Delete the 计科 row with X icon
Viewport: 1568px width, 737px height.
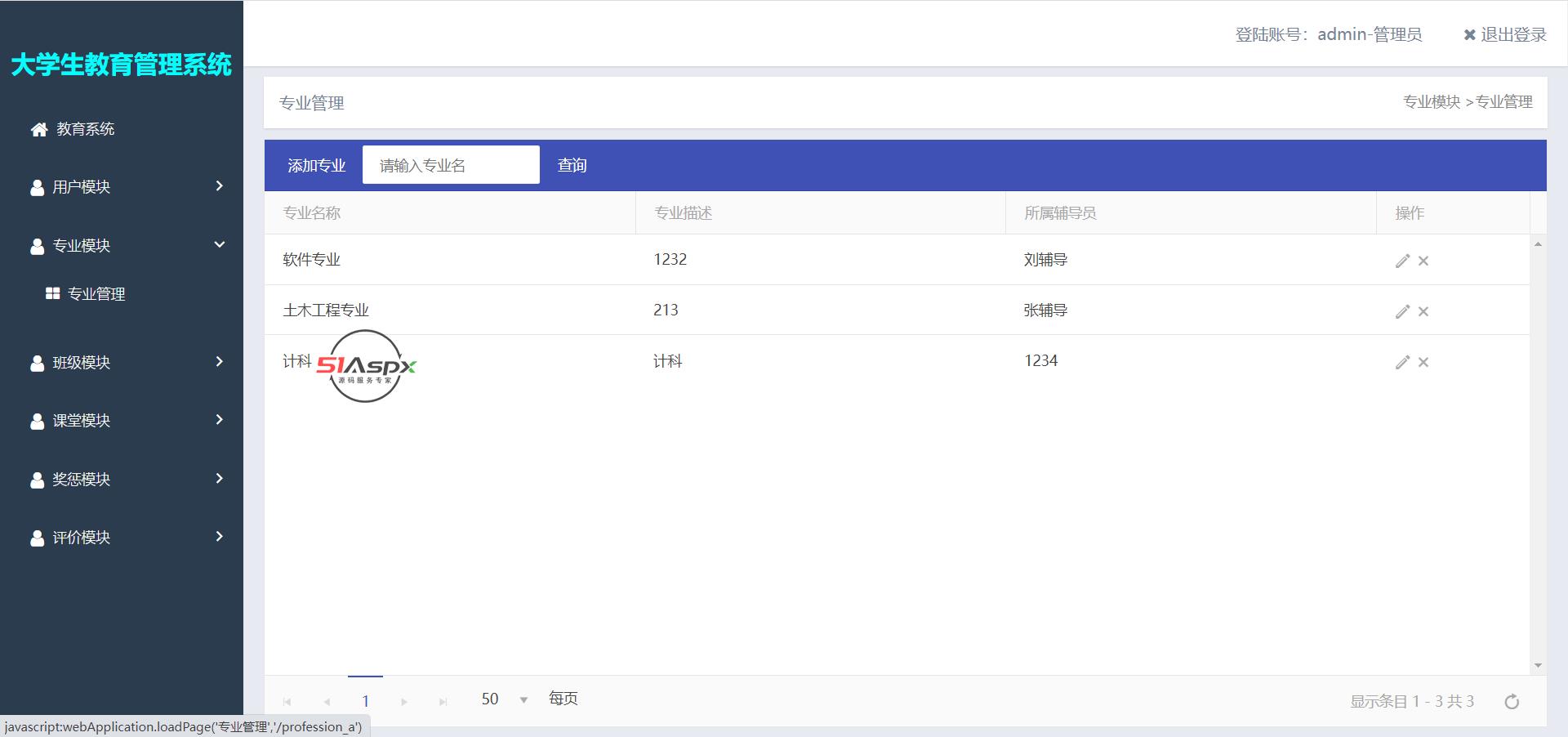pos(1423,362)
